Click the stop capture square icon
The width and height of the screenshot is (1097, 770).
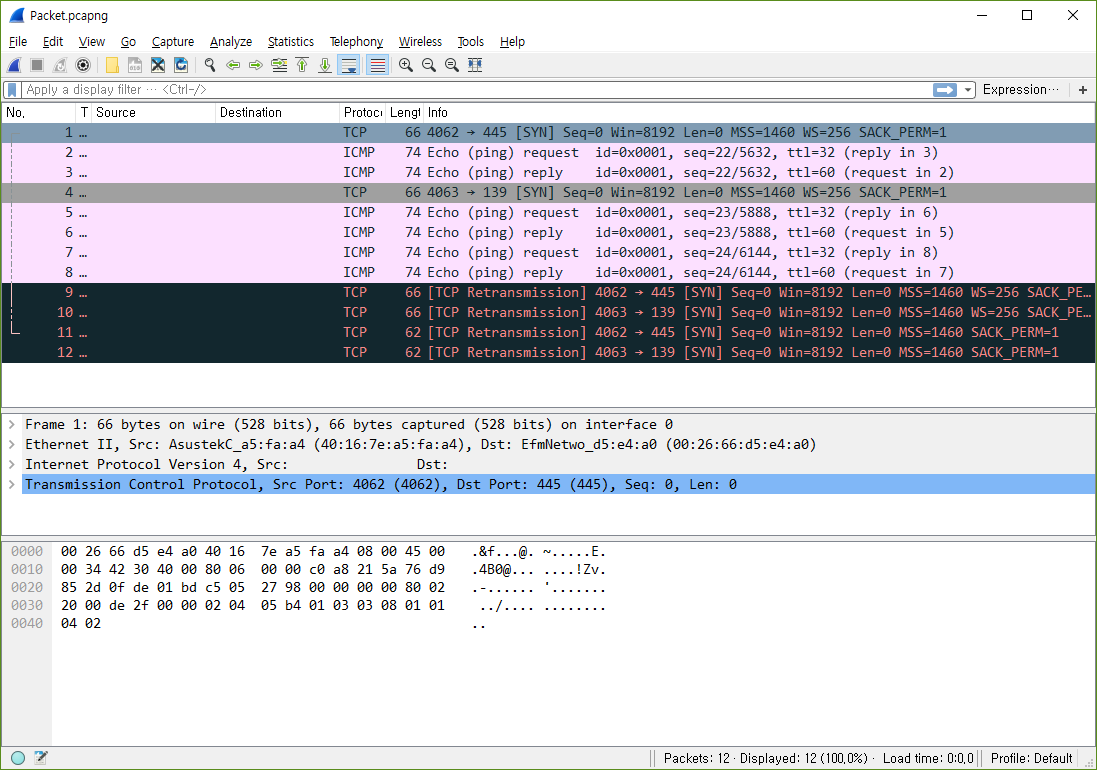37,65
